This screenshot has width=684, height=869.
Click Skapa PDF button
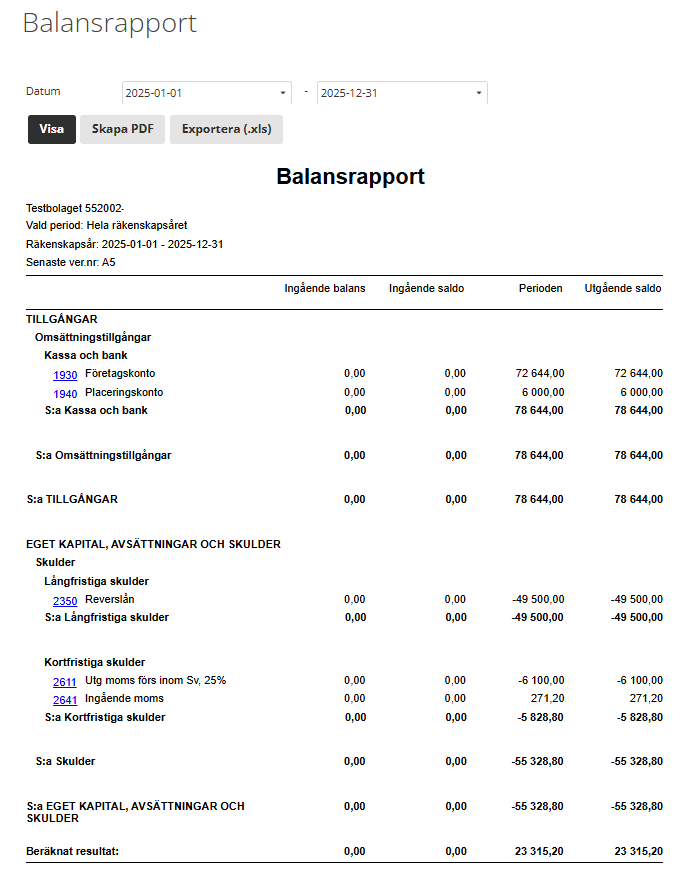122,129
